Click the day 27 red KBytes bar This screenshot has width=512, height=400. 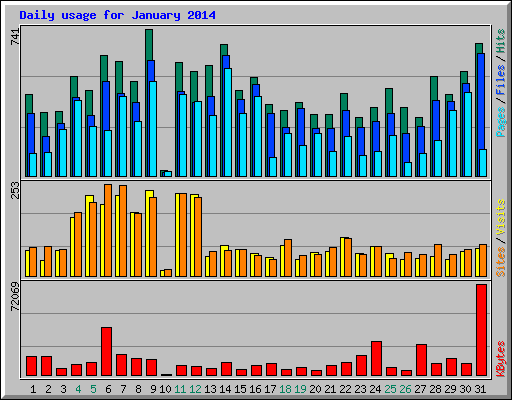pyautogui.click(x=421, y=360)
